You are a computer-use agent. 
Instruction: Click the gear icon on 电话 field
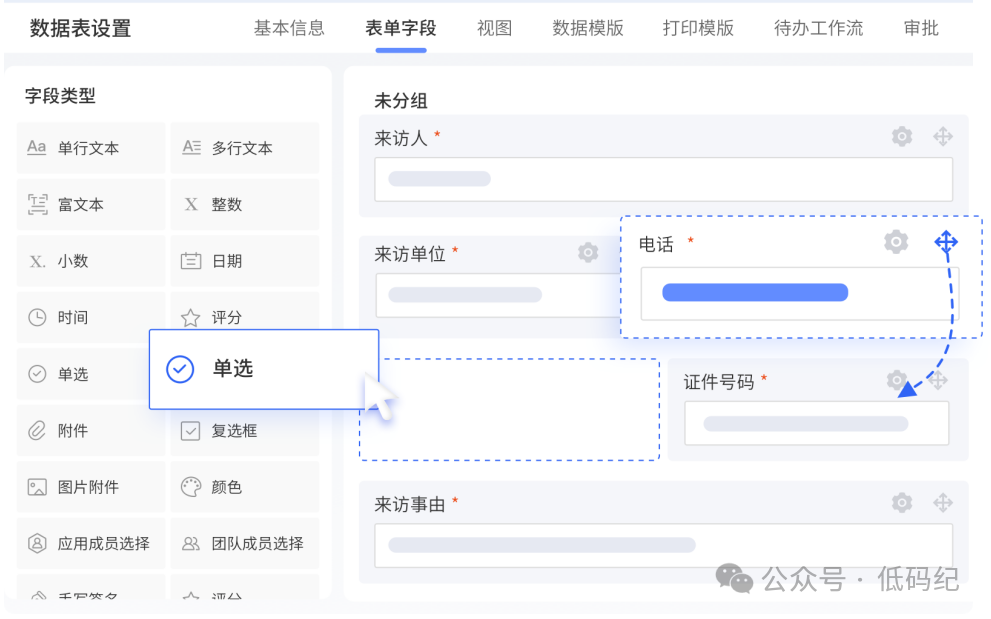pos(896,242)
